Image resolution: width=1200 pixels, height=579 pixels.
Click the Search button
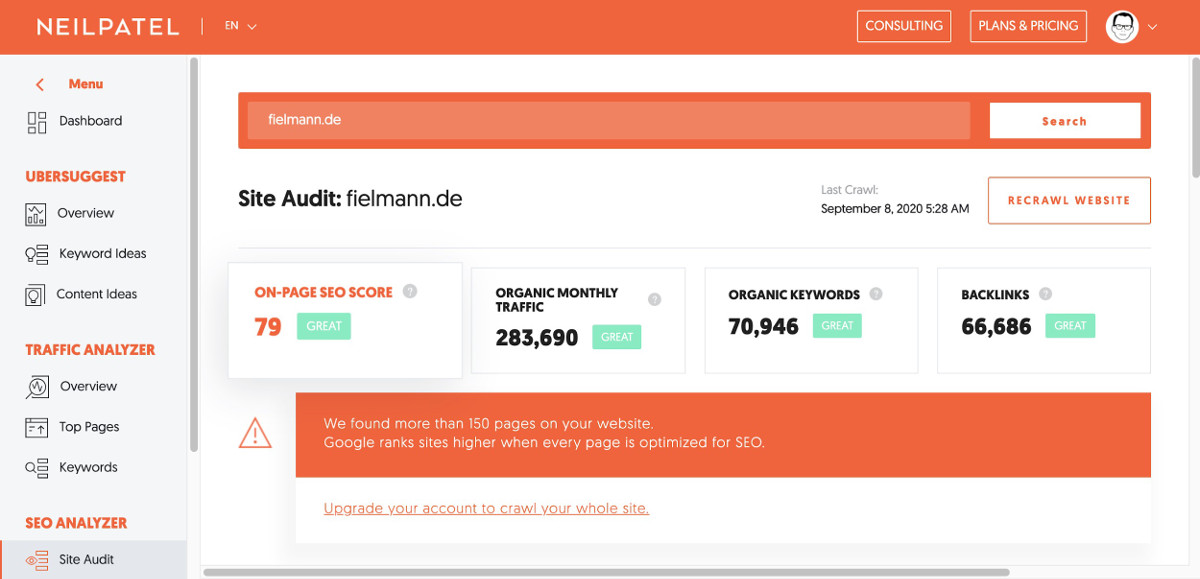pos(1065,121)
